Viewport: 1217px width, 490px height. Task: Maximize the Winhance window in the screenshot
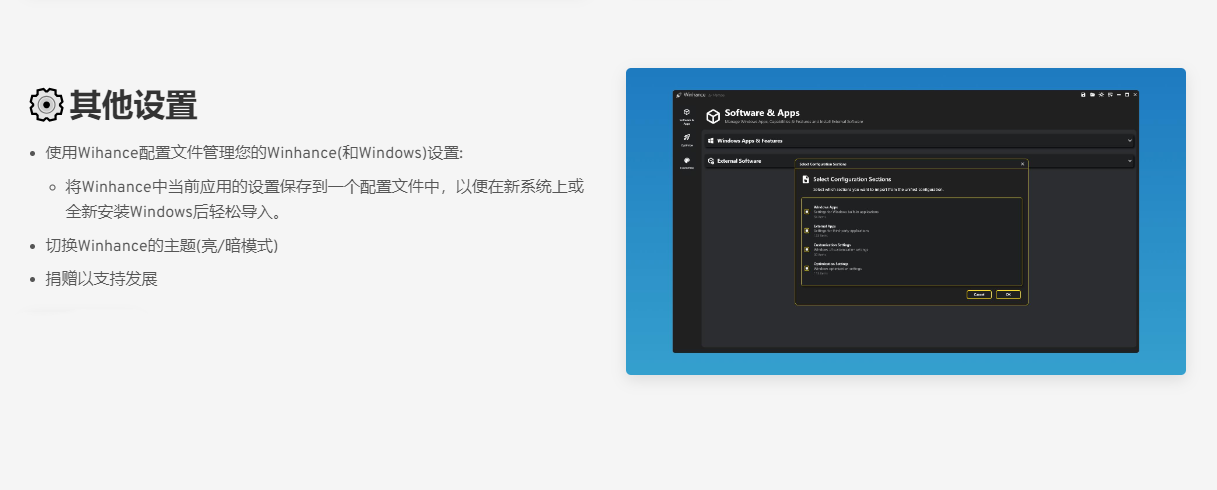pos(1127,95)
